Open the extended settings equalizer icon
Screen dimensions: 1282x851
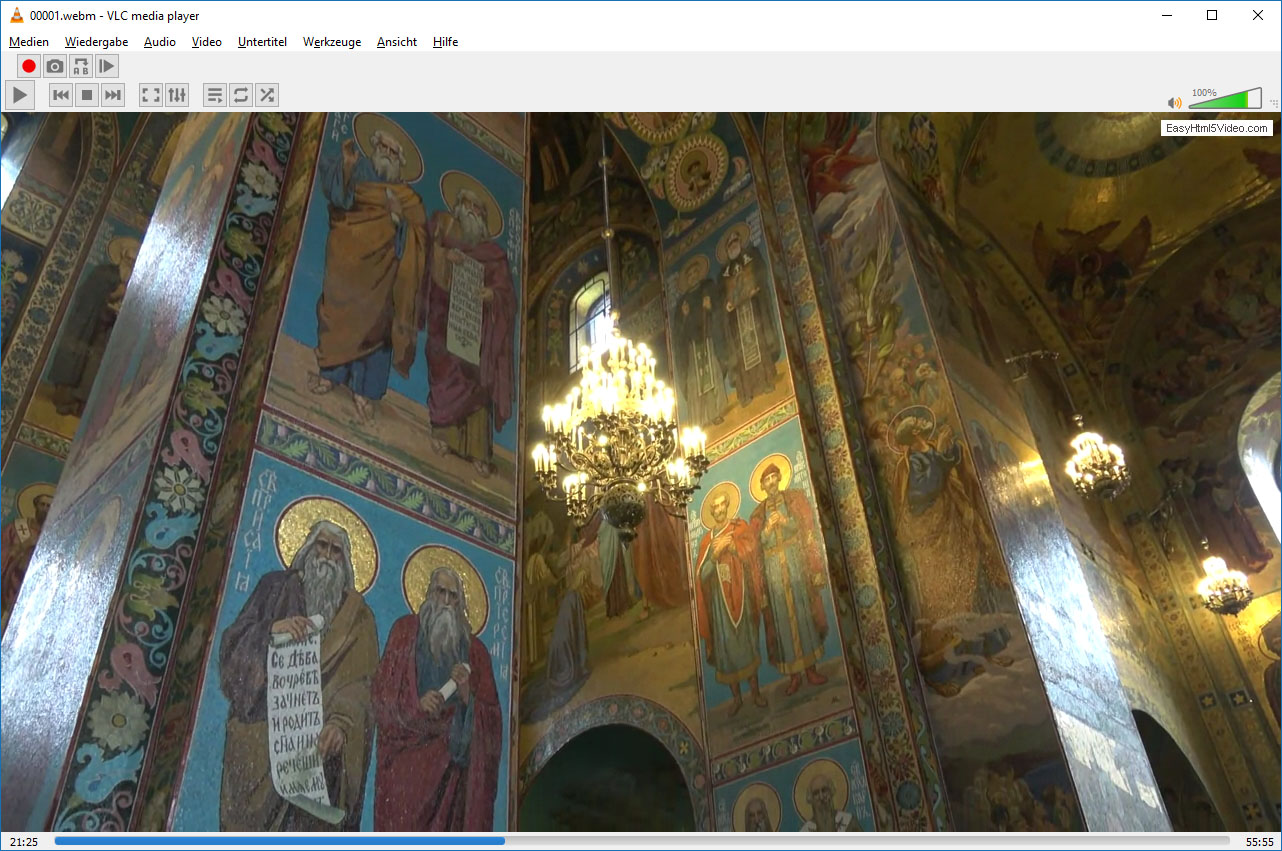(x=177, y=95)
